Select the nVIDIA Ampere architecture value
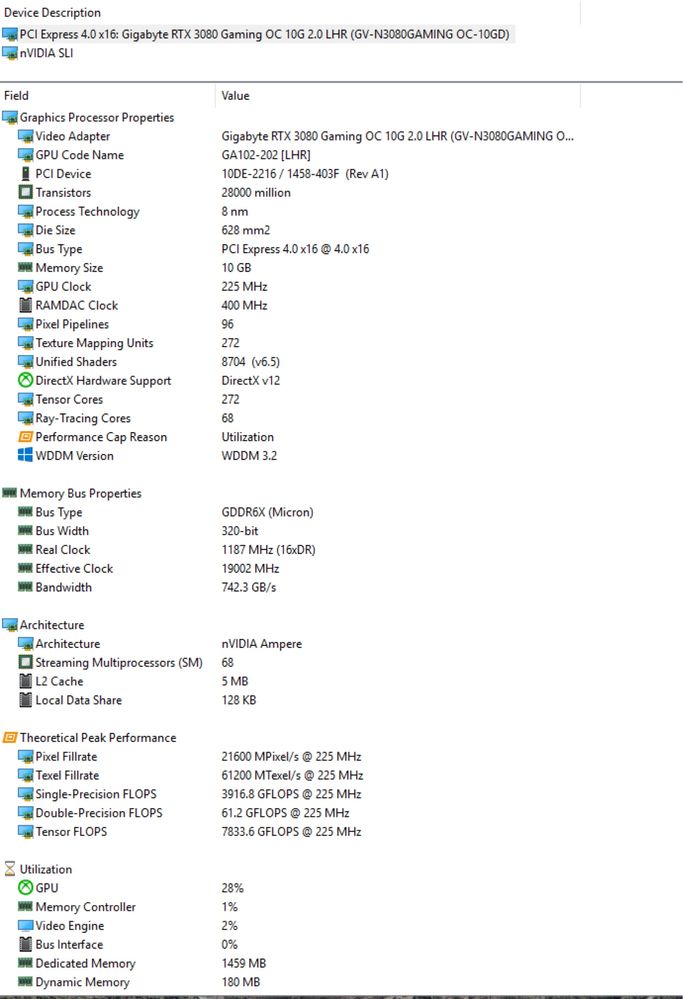This screenshot has height=999, width=683. click(261, 643)
